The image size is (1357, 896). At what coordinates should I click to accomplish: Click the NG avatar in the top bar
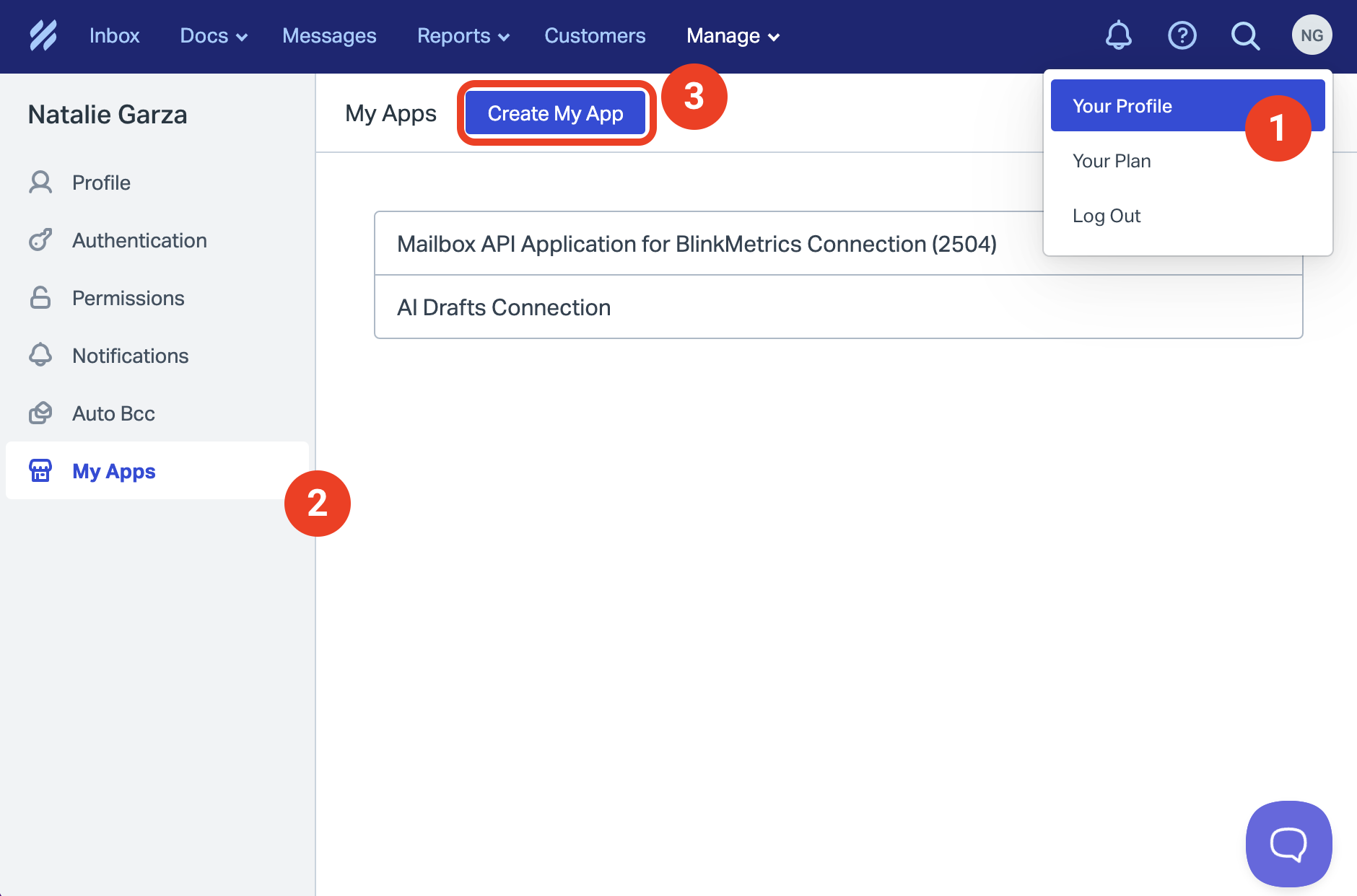pyautogui.click(x=1312, y=34)
